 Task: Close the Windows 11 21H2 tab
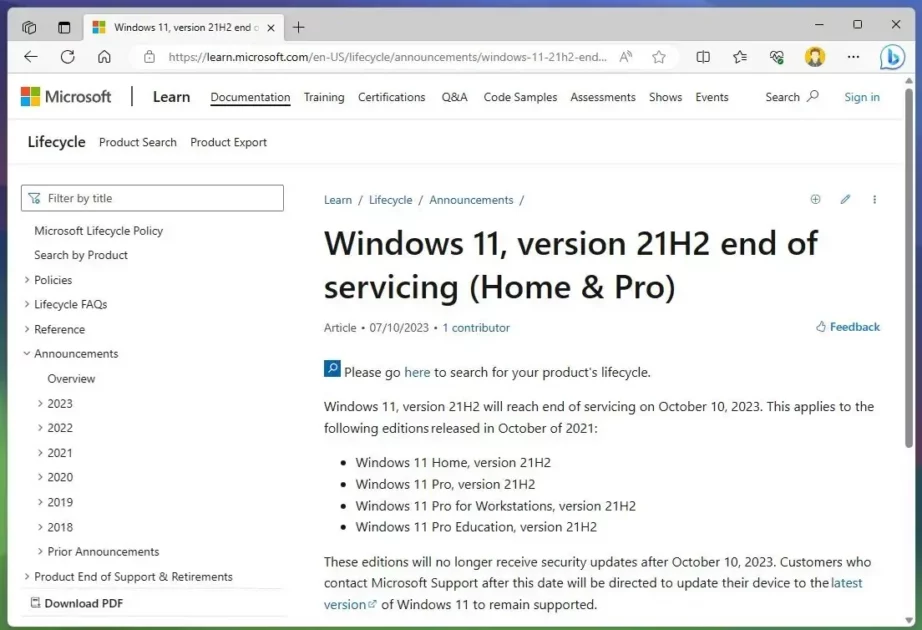(x=270, y=28)
